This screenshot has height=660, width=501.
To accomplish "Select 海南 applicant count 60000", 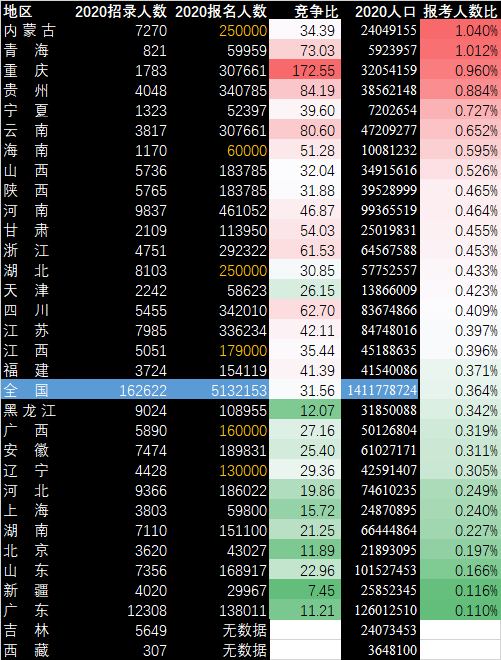I will tap(247, 151).
